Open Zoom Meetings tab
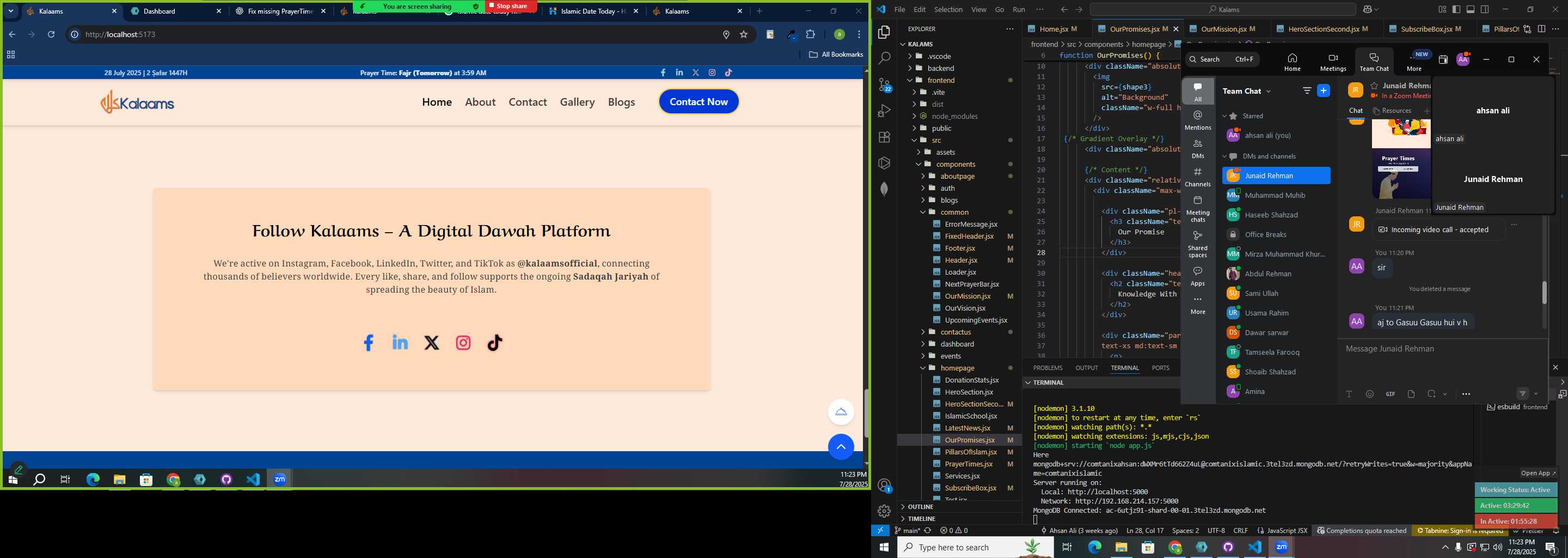Viewport: 1568px width, 558px height. (1333, 62)
